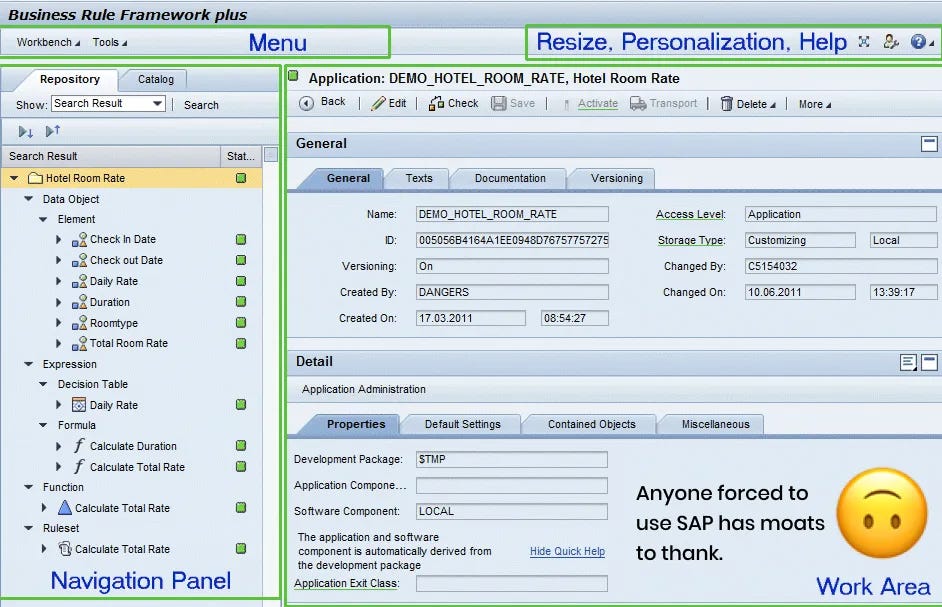Expand the Calculate Total Rate formula node
Image resolution: width=942 pixels, height=607 pixels.
coord(58,466)
